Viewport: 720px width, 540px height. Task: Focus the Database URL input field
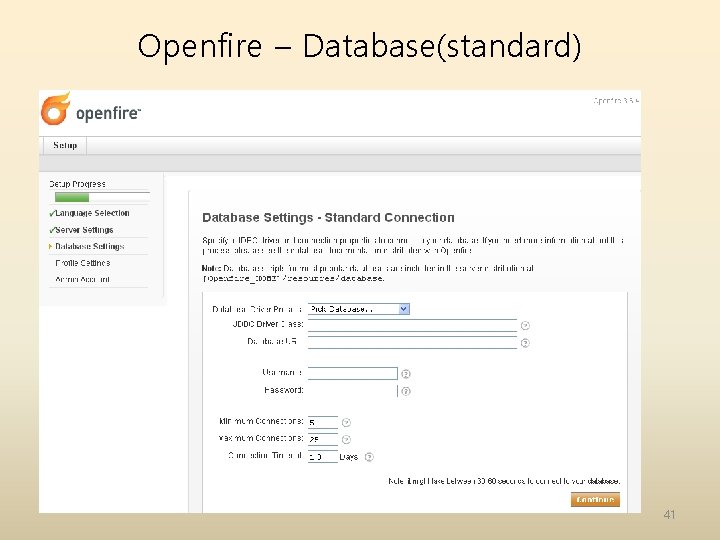412,343
